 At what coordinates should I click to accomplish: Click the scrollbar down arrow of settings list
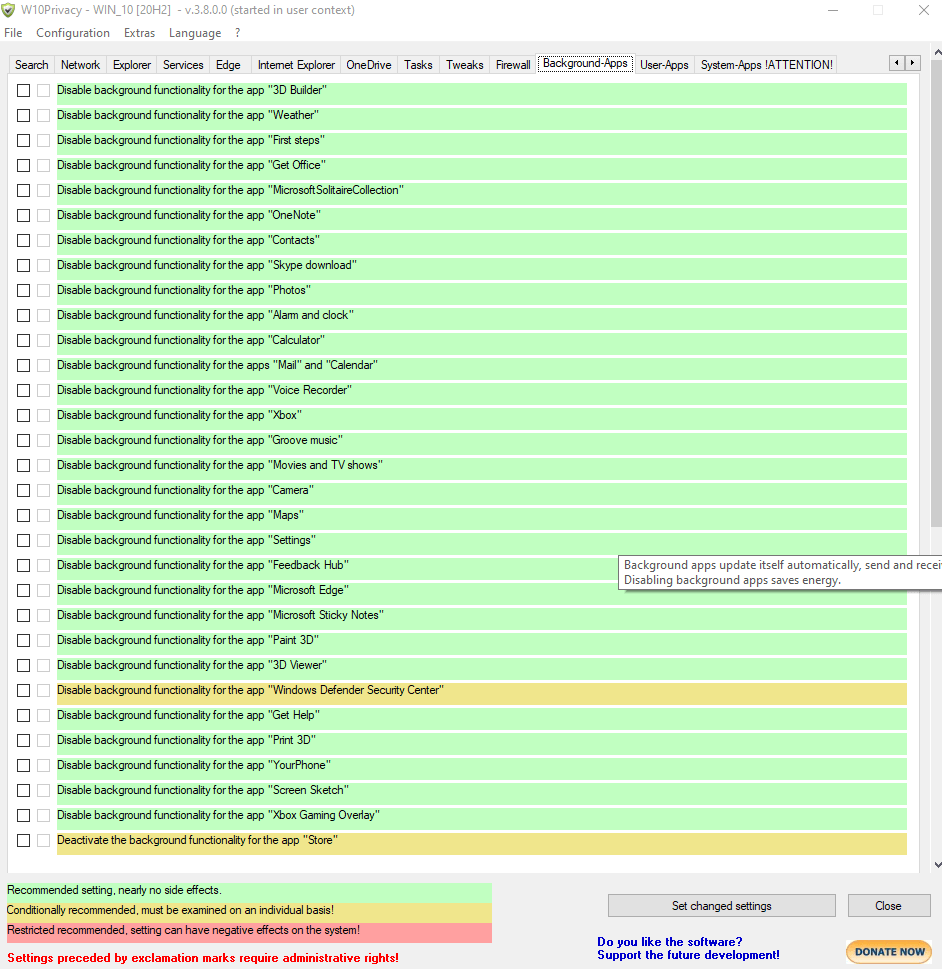click(936, 864)
